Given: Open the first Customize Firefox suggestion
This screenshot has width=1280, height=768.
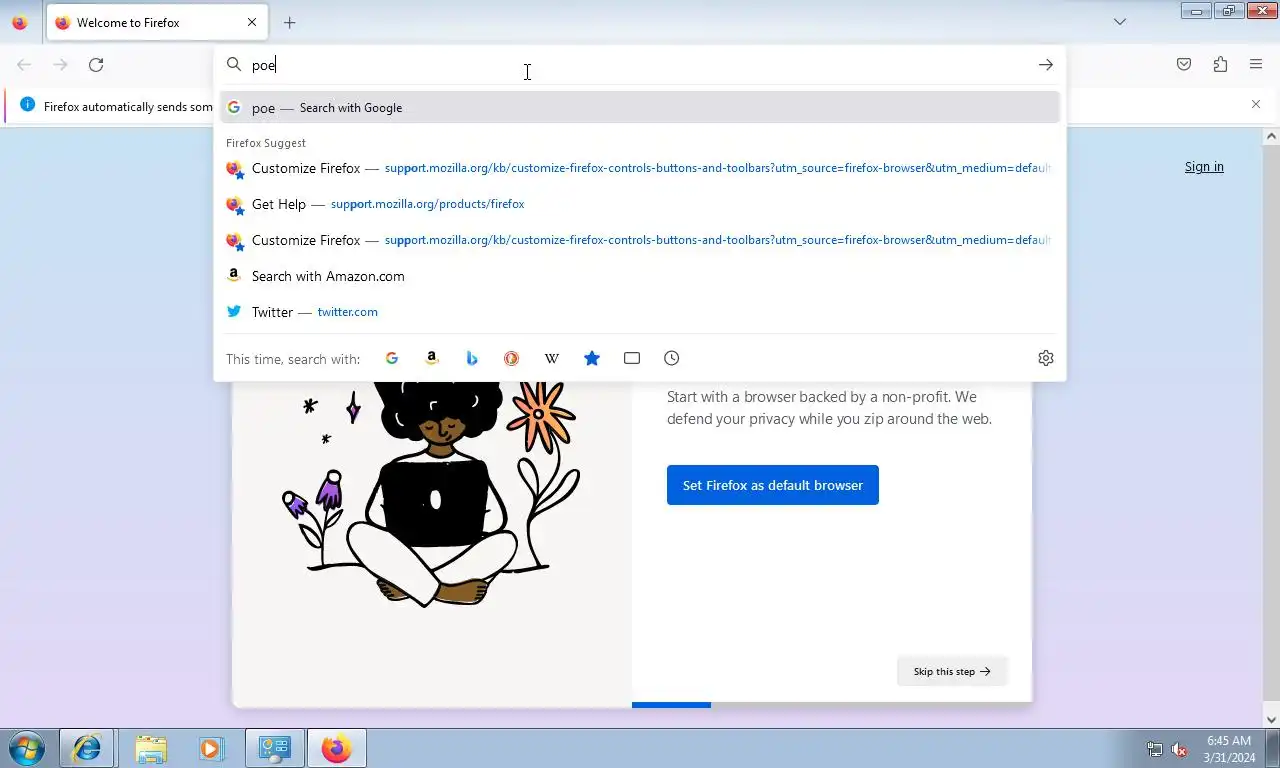Looking at the screenshot, I should pyautogui.click(x=640, y=168).
